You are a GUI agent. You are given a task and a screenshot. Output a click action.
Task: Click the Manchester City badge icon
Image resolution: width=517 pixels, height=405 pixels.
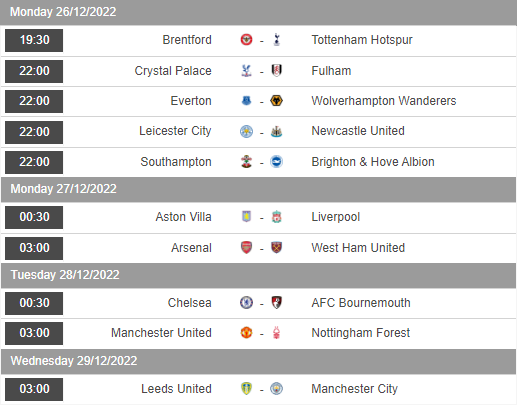(276, 389)
